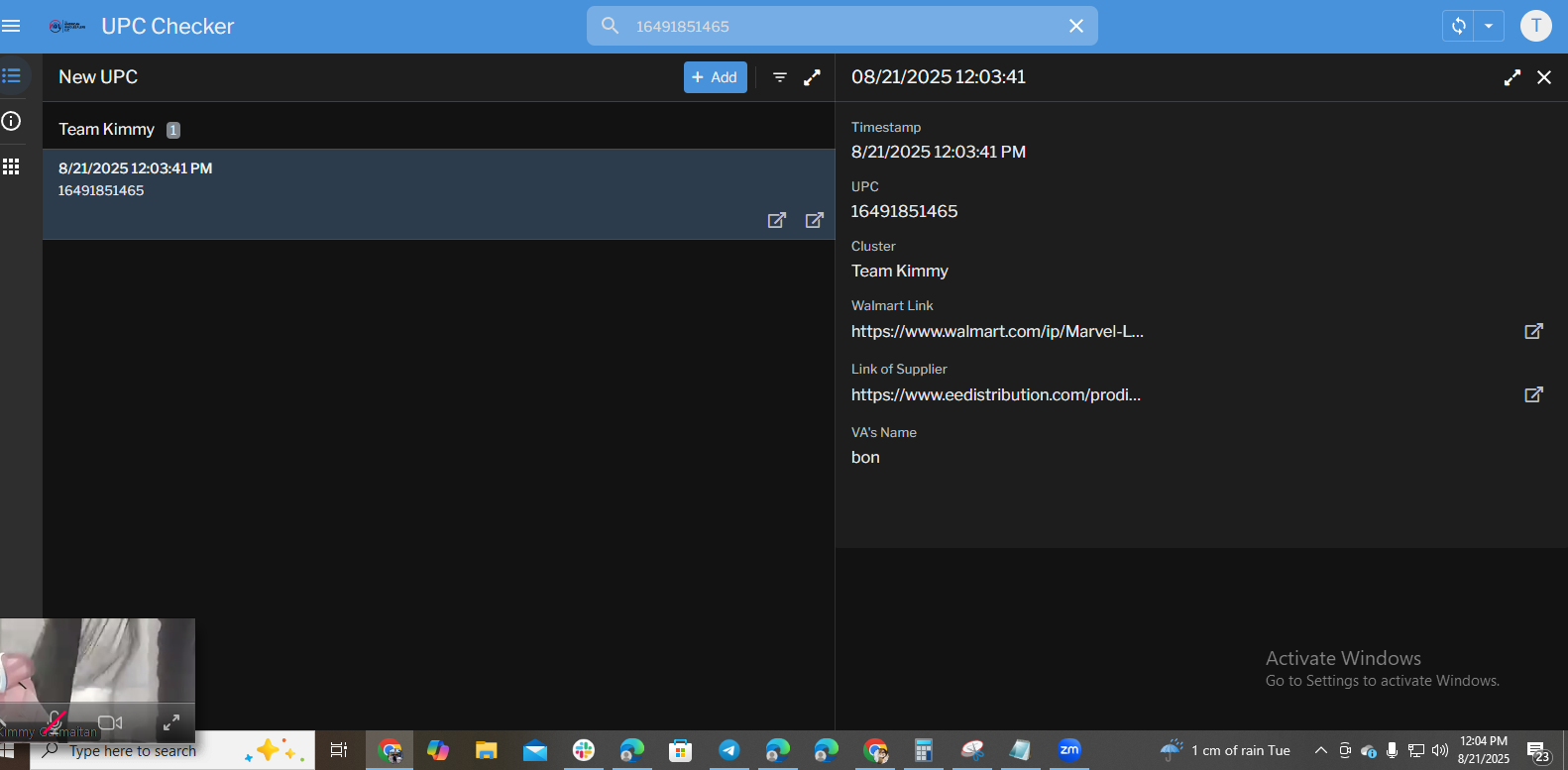Screen dimensions: 1568x770
Task: Unmute microphone in the video overlay
Action: click(x=55, y=722)
